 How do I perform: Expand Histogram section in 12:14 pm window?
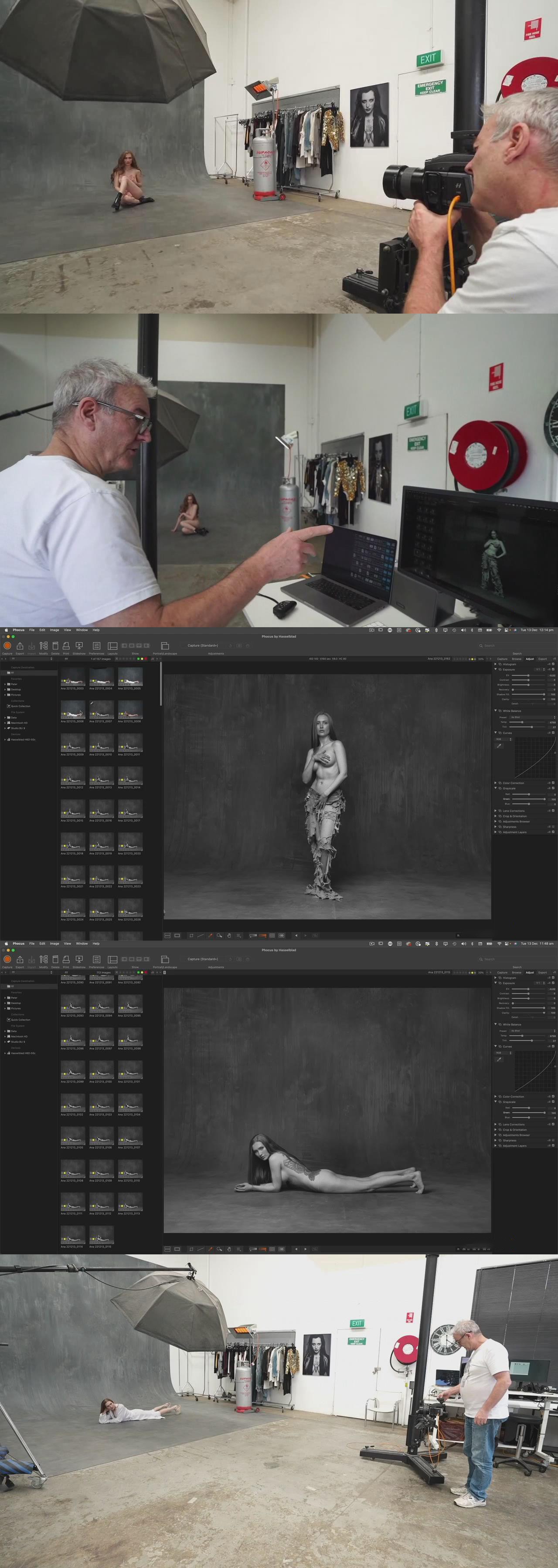pyautogui.click(x=495, y=664)
